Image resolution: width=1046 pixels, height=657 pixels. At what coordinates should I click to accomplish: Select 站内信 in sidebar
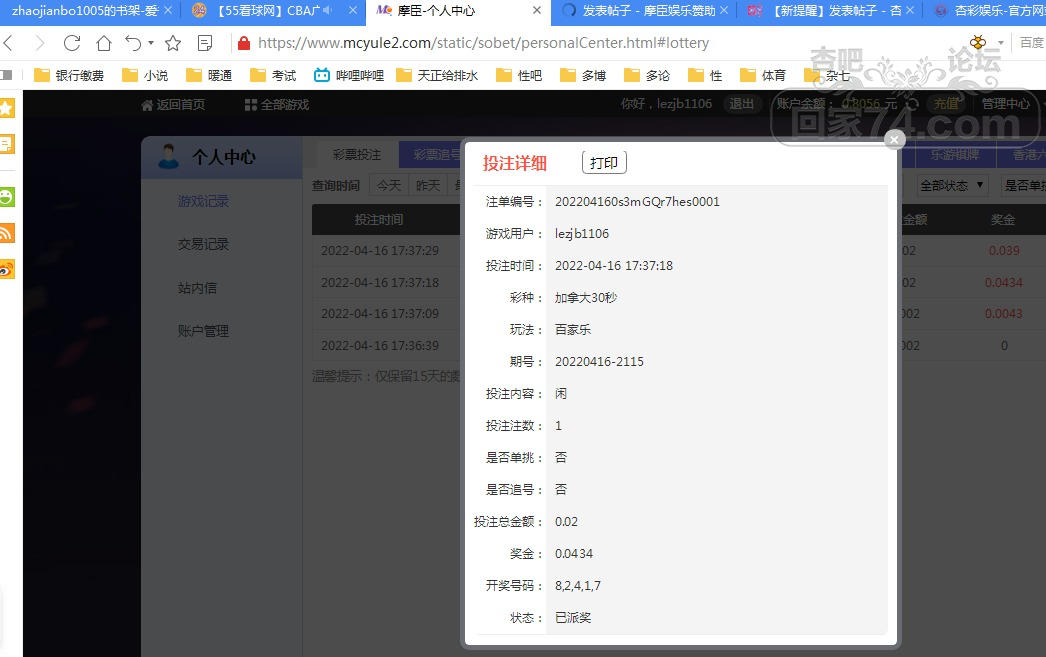tap(197, 288)
